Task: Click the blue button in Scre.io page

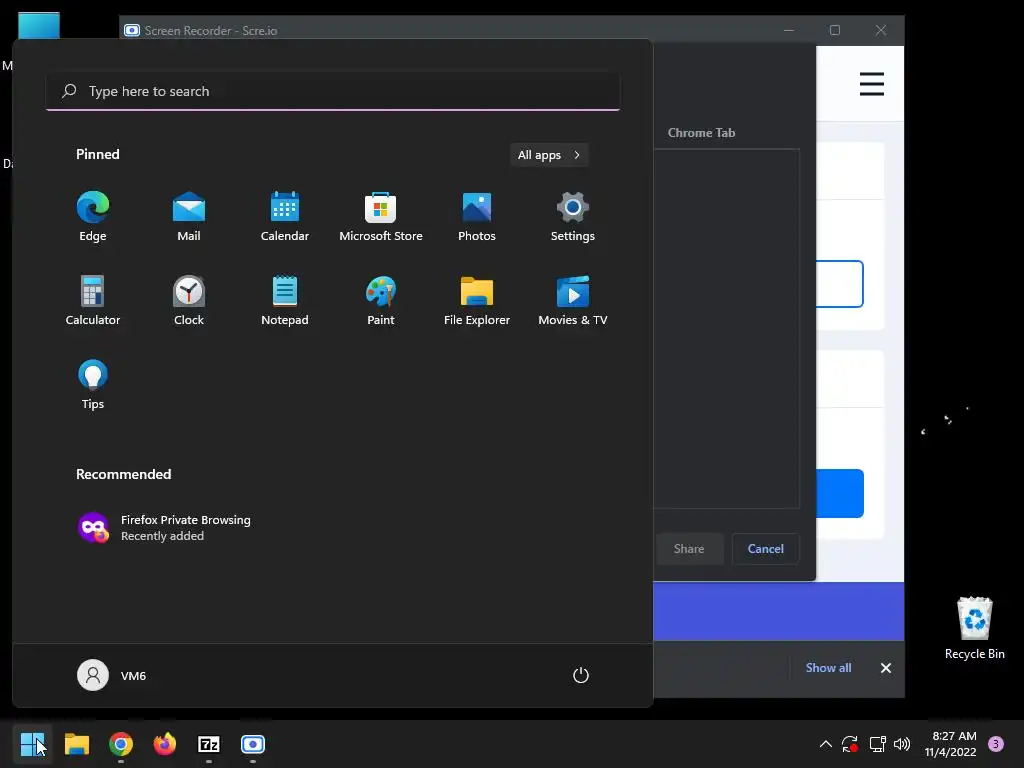Action: pos(840,493)
